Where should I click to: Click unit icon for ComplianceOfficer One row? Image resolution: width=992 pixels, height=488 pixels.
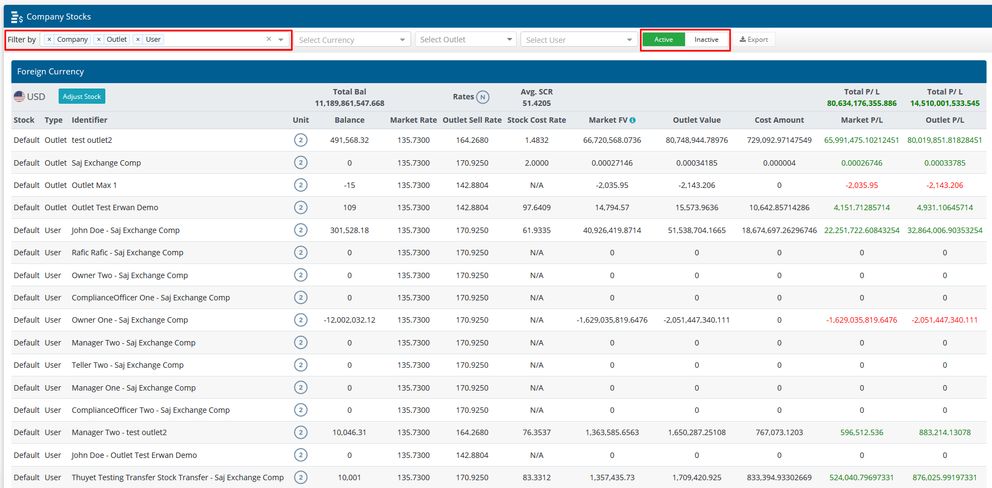(301, 297)
